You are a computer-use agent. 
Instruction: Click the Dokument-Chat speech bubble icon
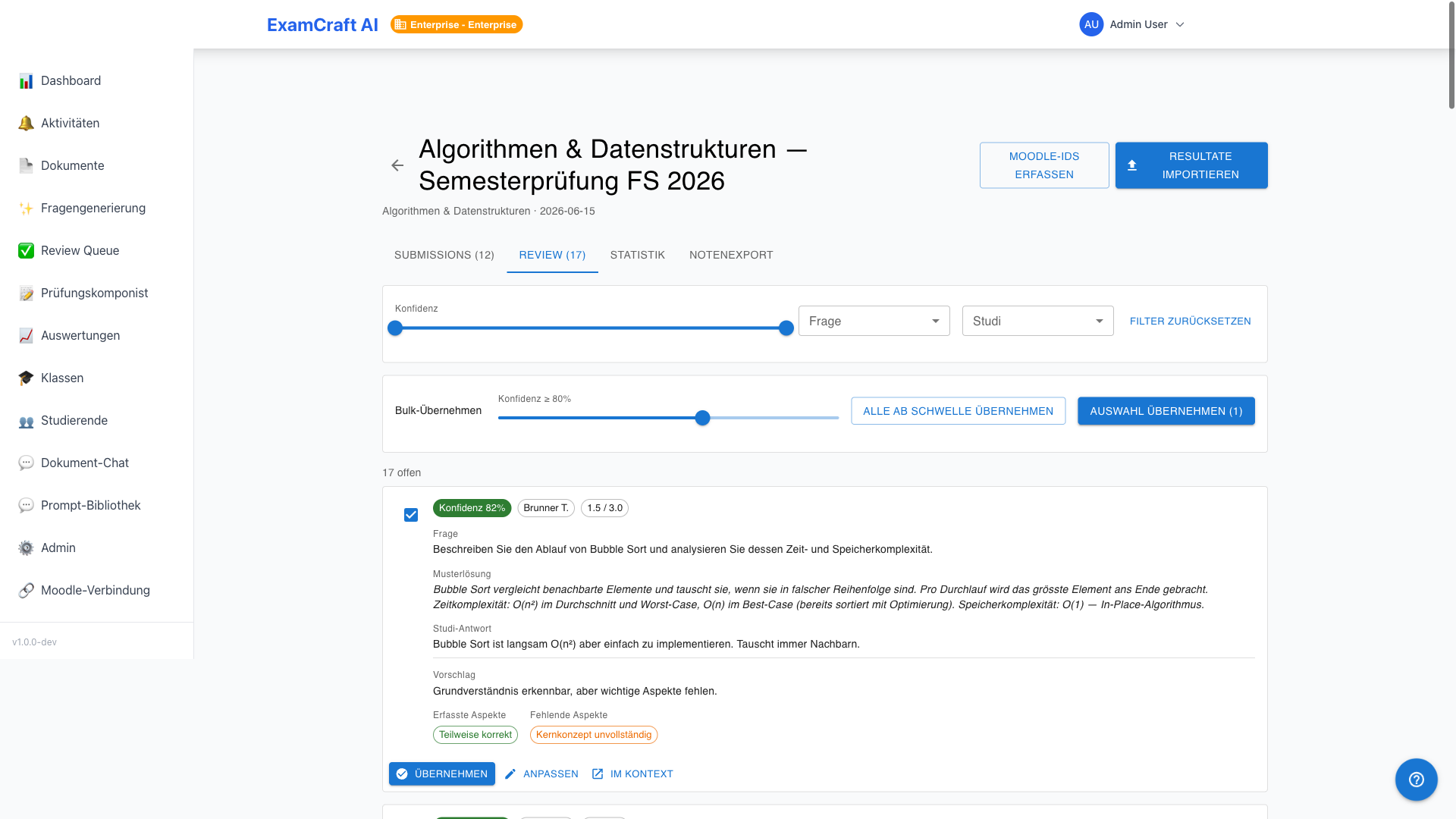click(x=26, y=463)
